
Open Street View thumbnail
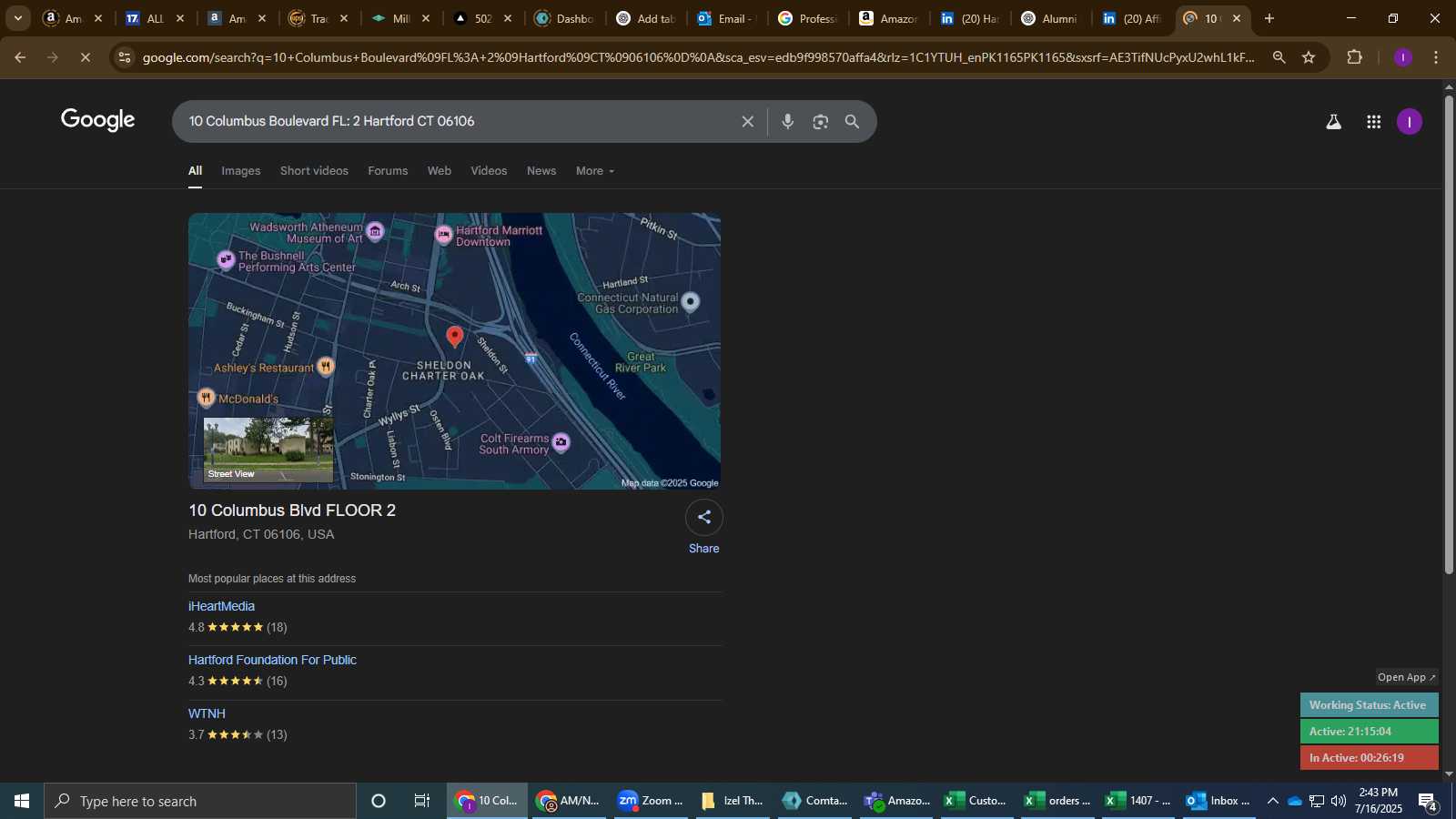[268, 450]
